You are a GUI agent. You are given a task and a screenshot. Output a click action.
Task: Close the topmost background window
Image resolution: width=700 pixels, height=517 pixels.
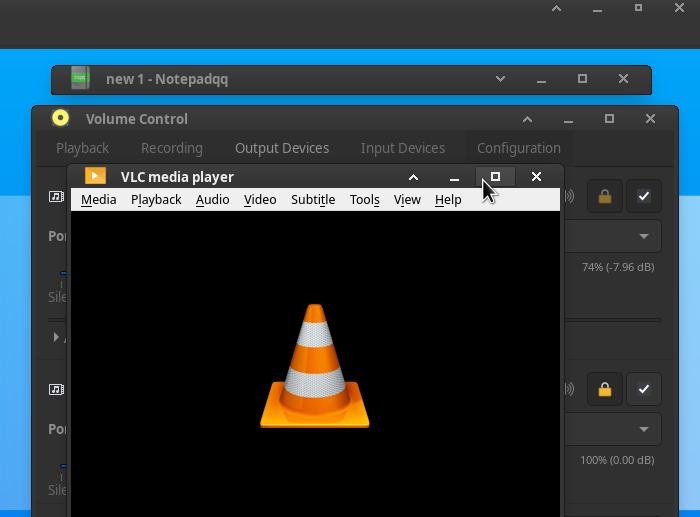[679, 8]
